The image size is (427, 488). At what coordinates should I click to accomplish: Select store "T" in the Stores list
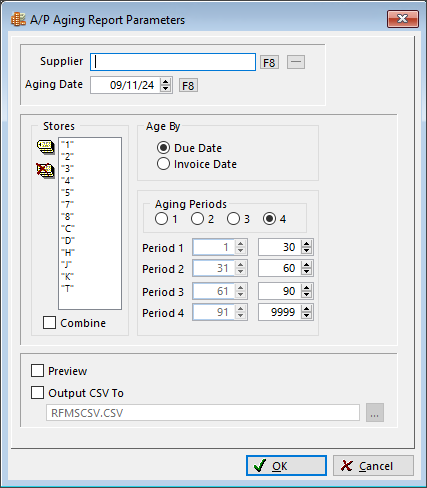tap(67, 289)
